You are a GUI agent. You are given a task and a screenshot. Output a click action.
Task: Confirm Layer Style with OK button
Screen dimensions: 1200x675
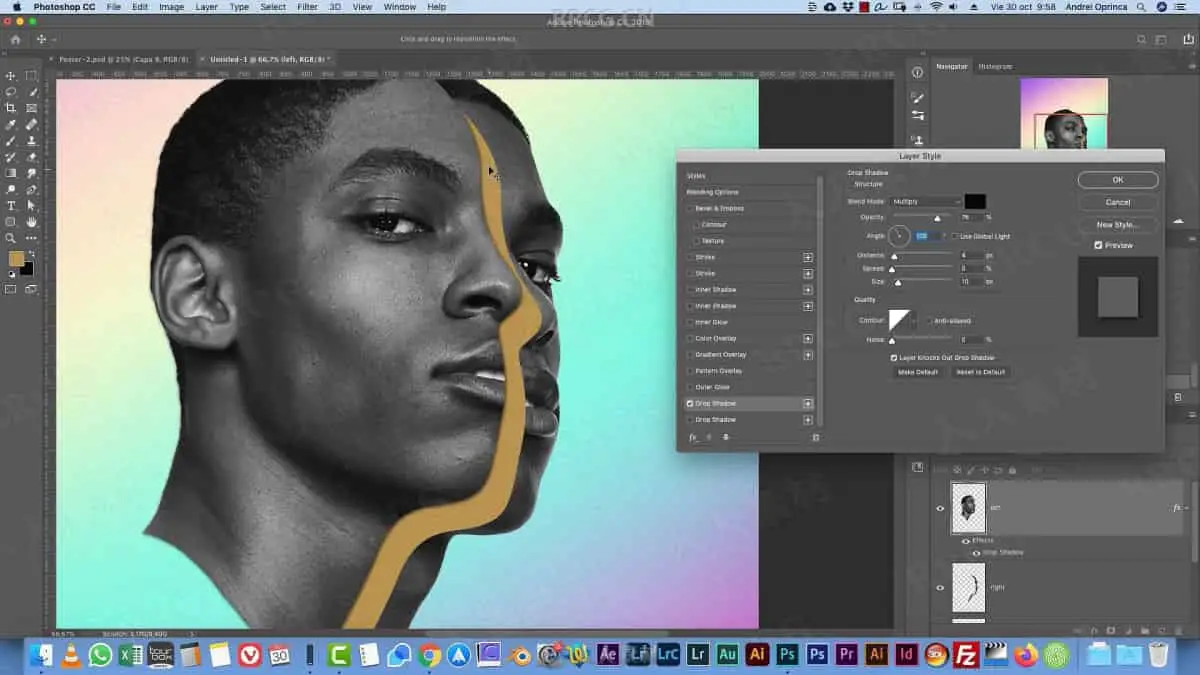pos(1118,180)
